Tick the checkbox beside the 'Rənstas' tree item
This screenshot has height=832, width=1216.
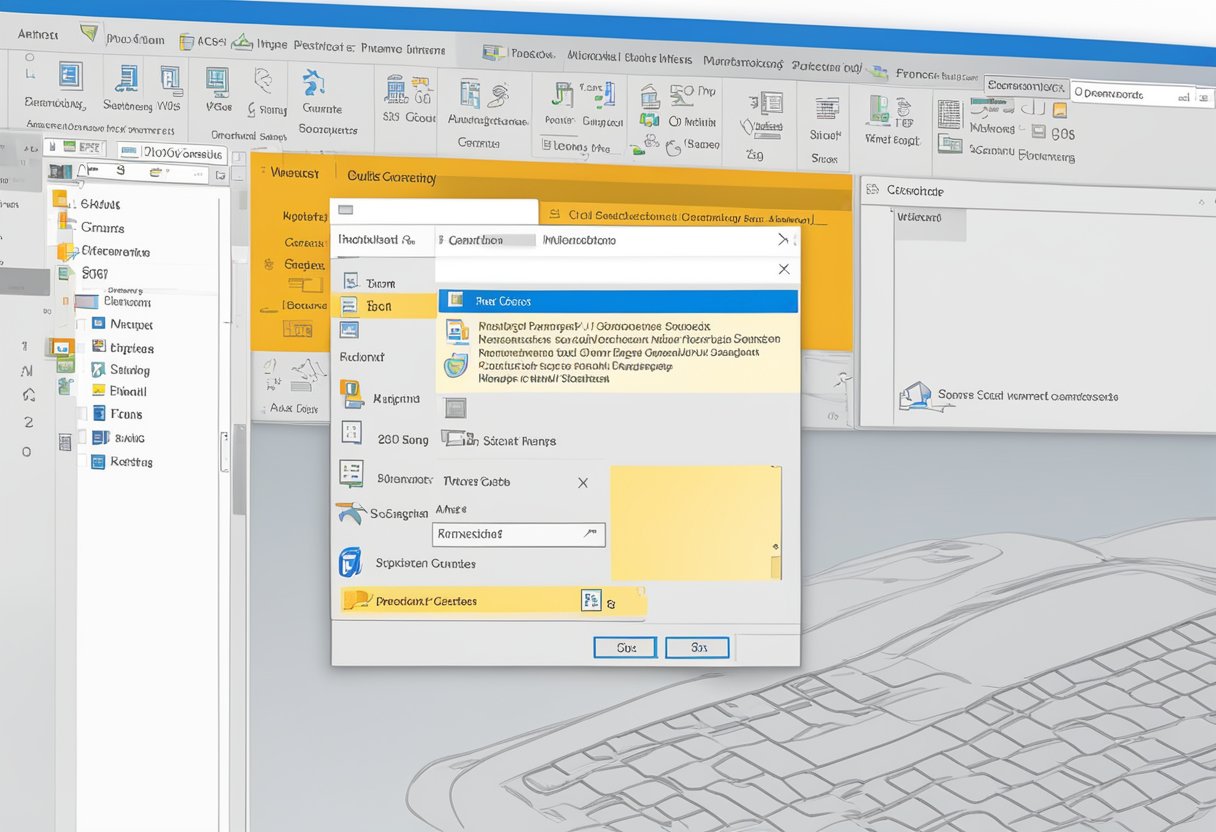click(81, 462)
